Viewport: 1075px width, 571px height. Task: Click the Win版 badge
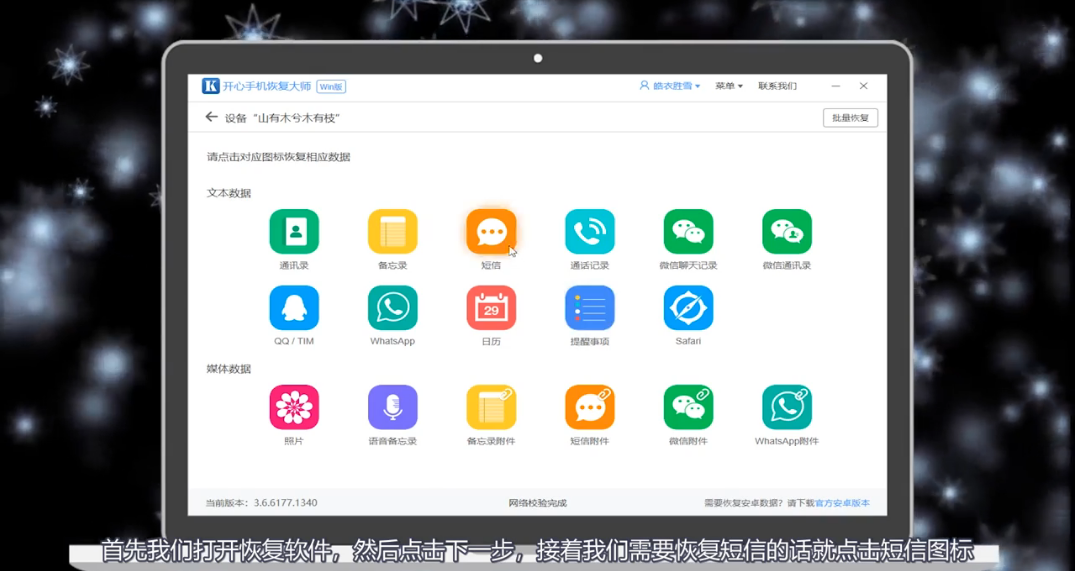coord(332,86)
